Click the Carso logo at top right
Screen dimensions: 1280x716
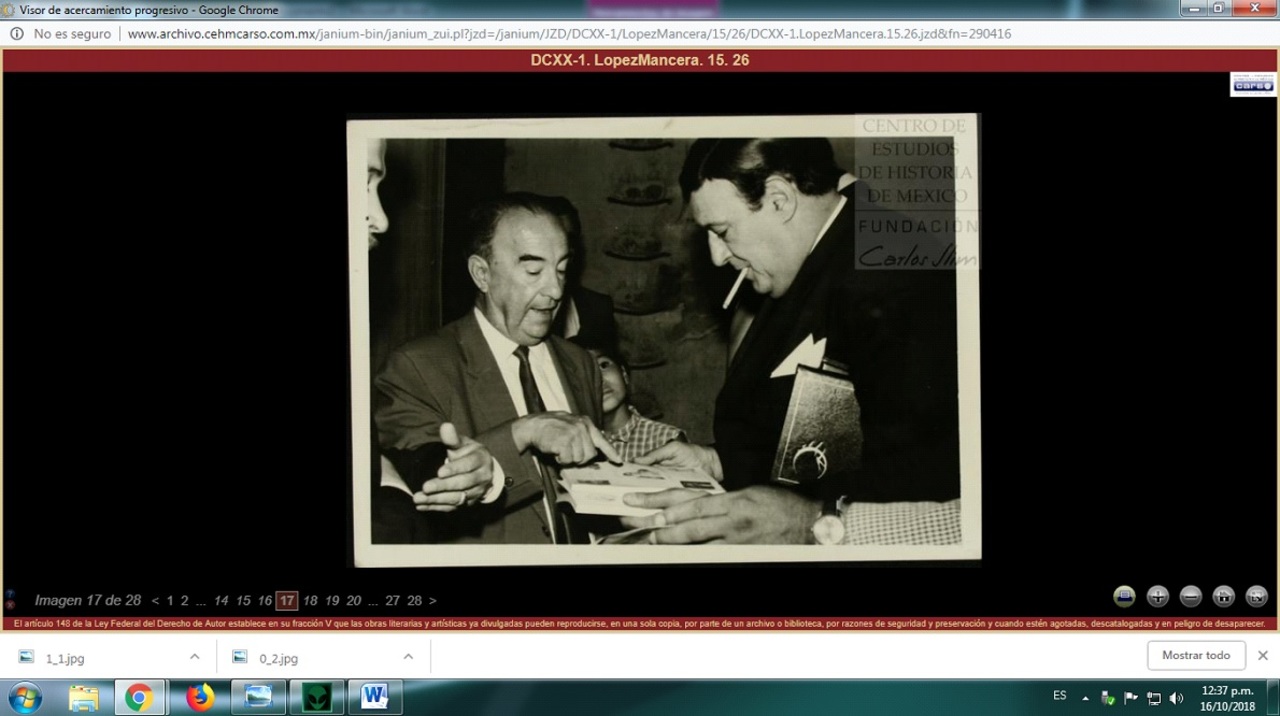coord(1252,85)
